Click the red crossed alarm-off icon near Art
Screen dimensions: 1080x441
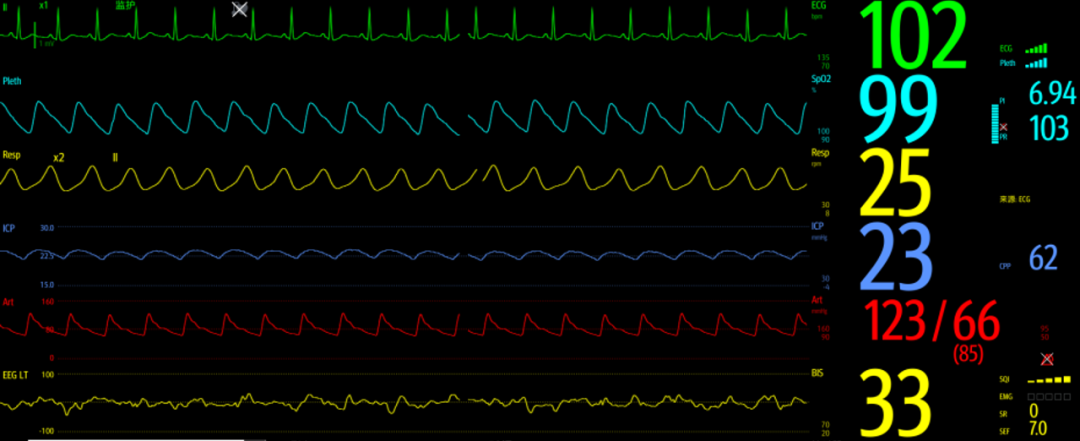(1047, 359)
